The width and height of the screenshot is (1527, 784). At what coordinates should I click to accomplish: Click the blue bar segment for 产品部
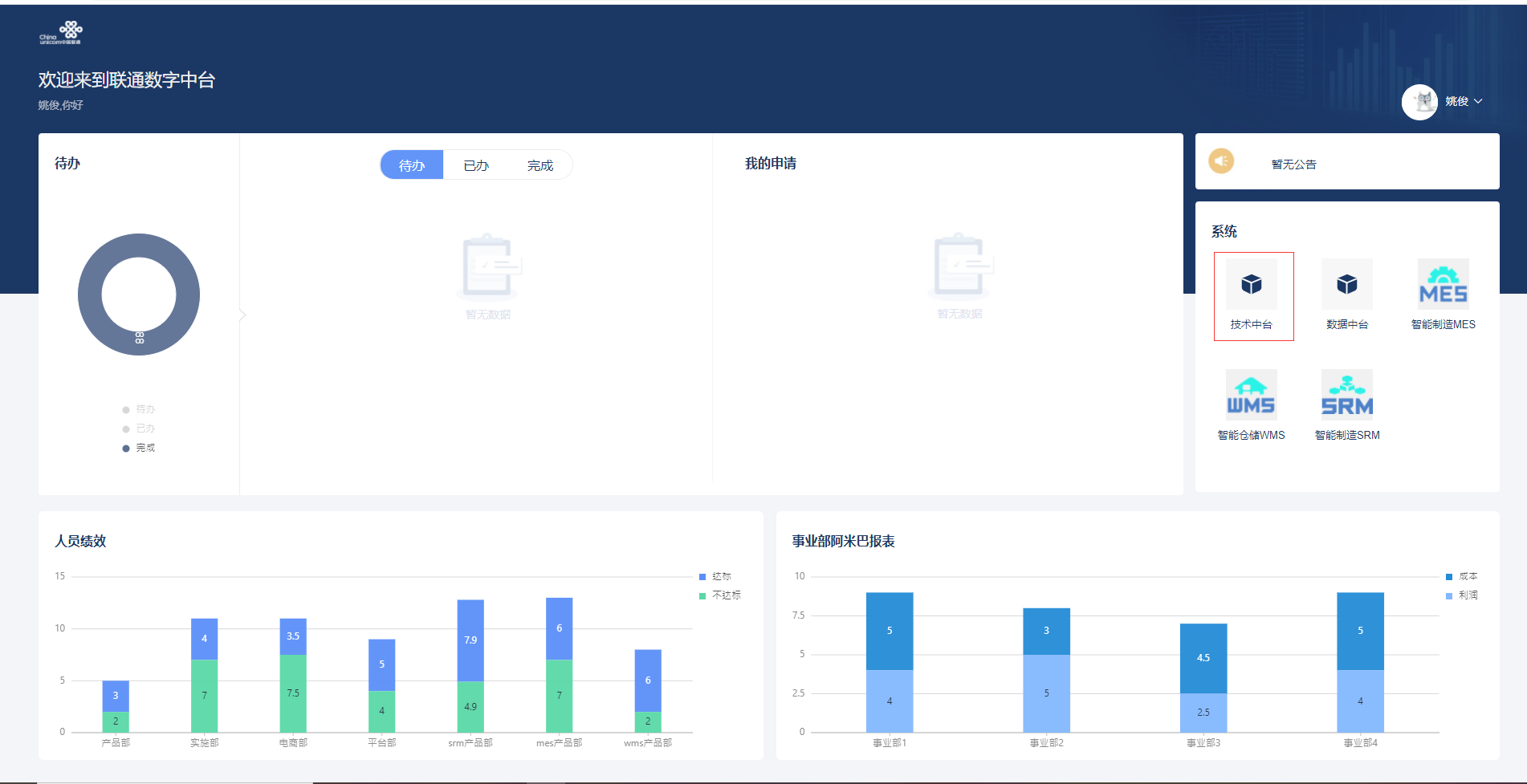tap(116, 696)
